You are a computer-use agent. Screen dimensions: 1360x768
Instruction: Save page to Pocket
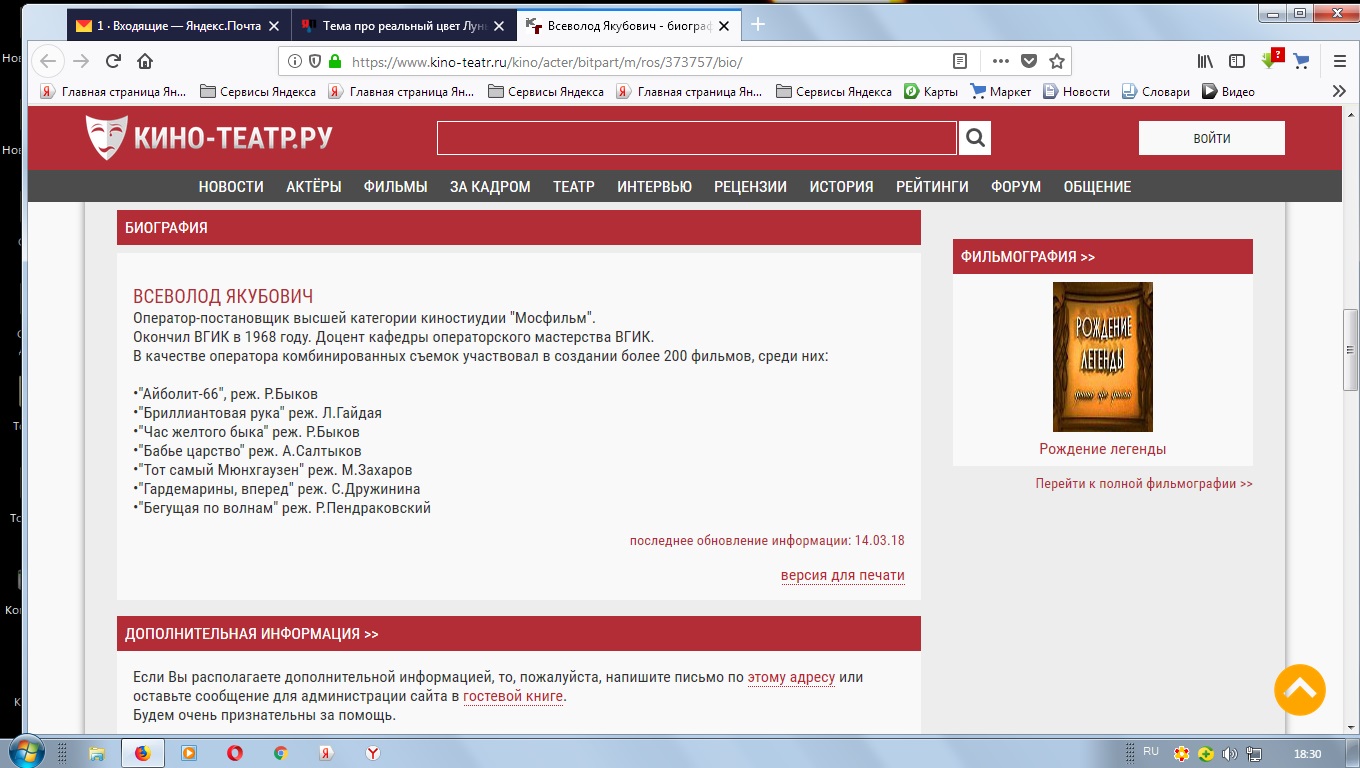pos(1029,61)
